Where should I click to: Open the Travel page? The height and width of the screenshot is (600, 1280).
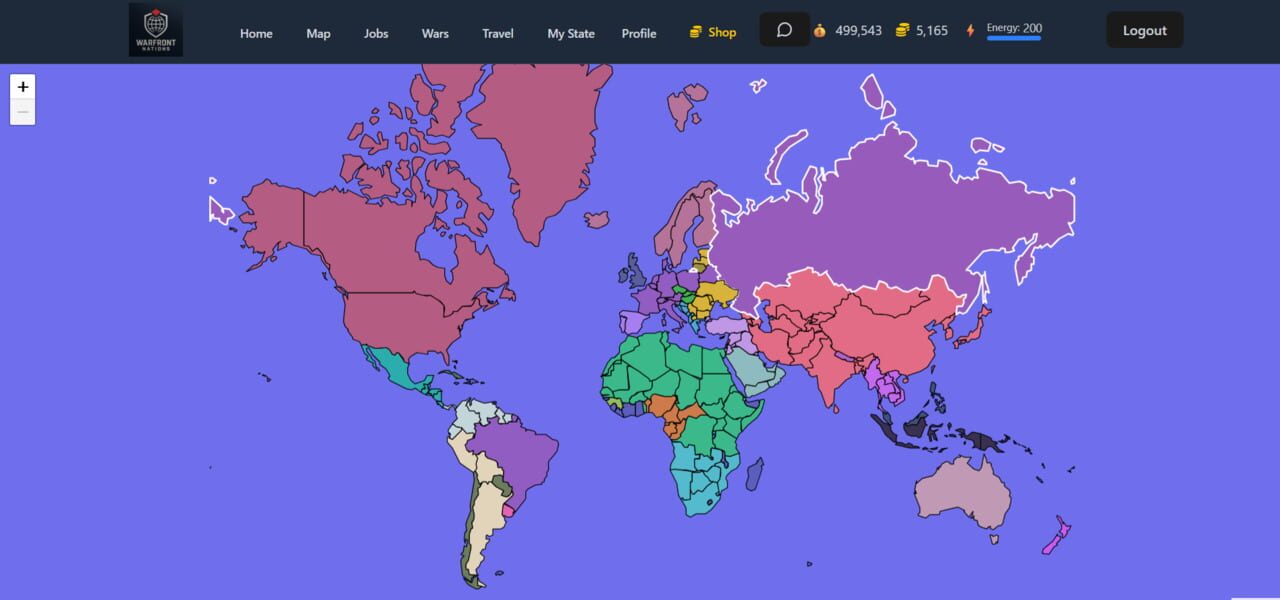[x=497, y=33]
